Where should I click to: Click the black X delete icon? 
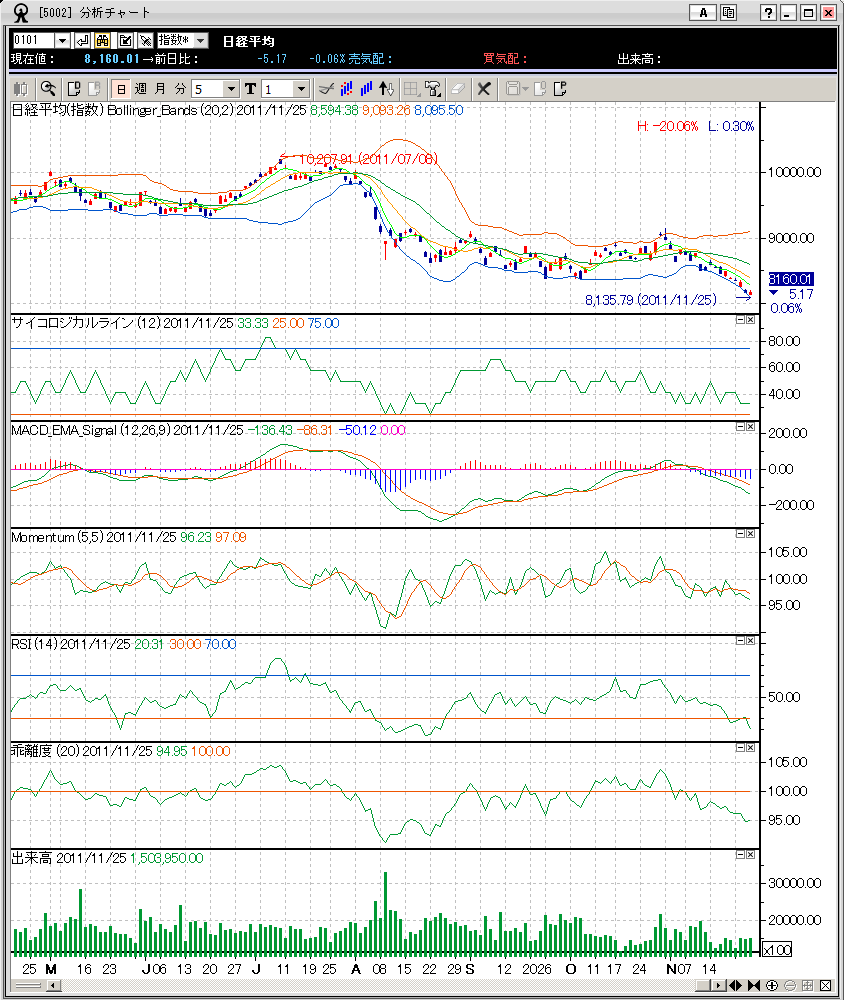[484, 88]
